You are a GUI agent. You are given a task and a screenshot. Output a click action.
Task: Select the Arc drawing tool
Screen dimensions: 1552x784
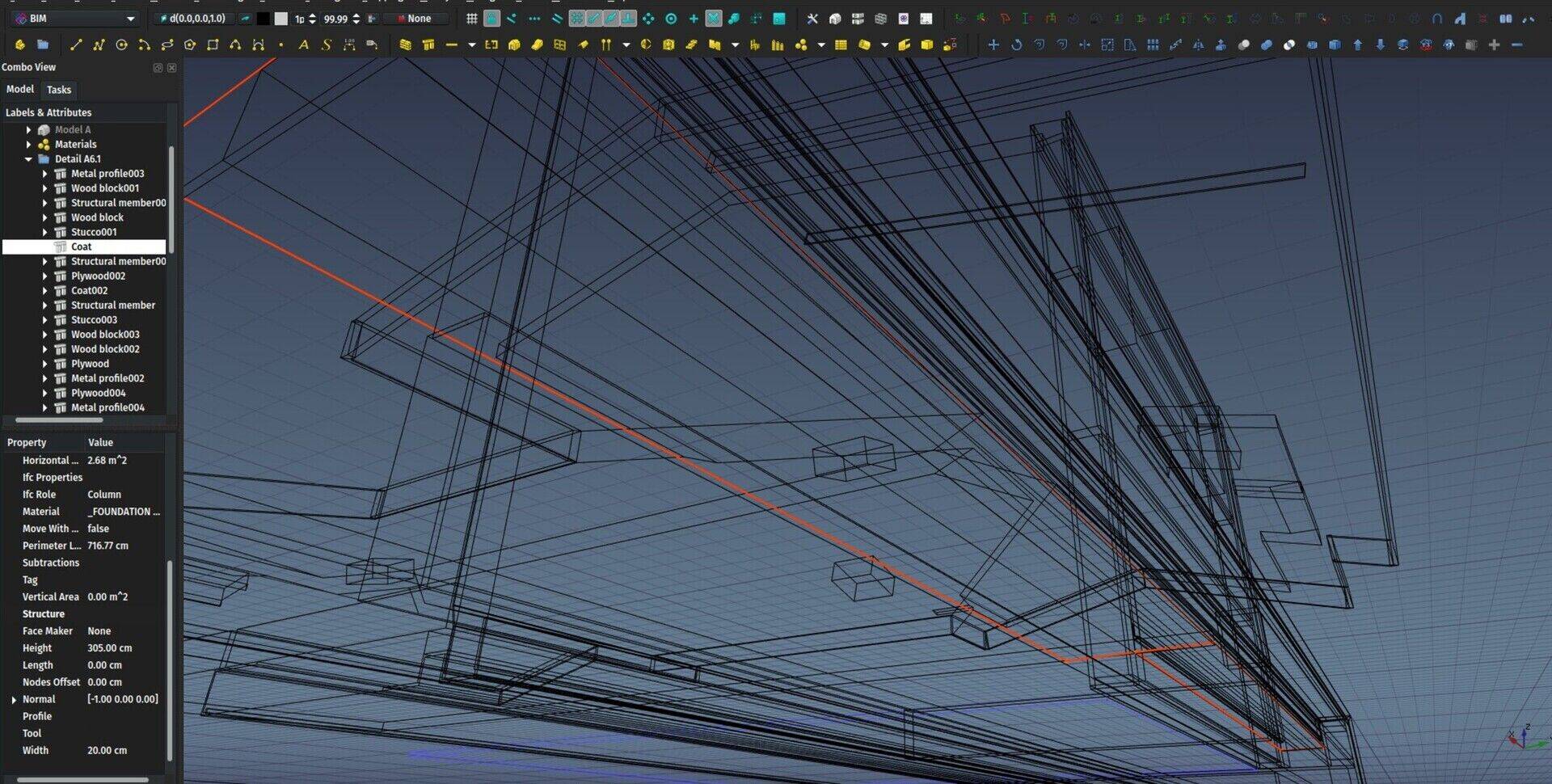coord(144,45)
